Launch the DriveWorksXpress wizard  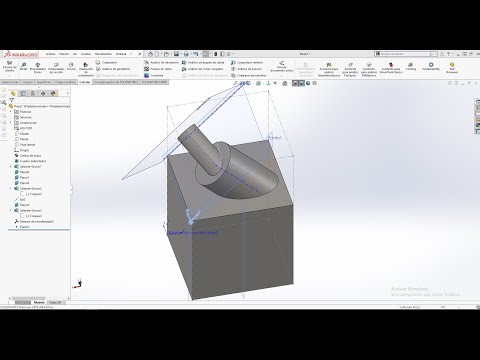391,68
